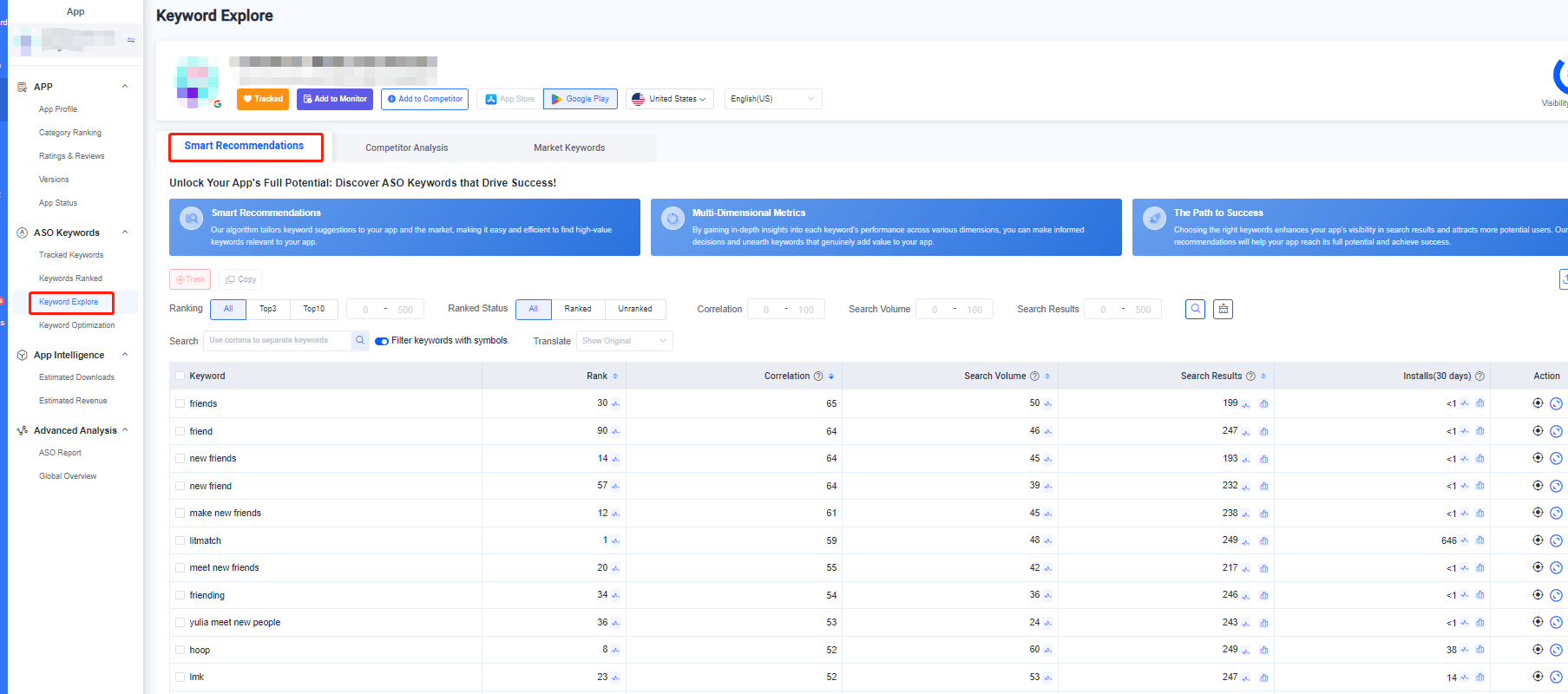Check the hoop keyword checkbox
The width and height of the screenshot is (1568, 694).
pyautogui.click(x=180, y=650)
